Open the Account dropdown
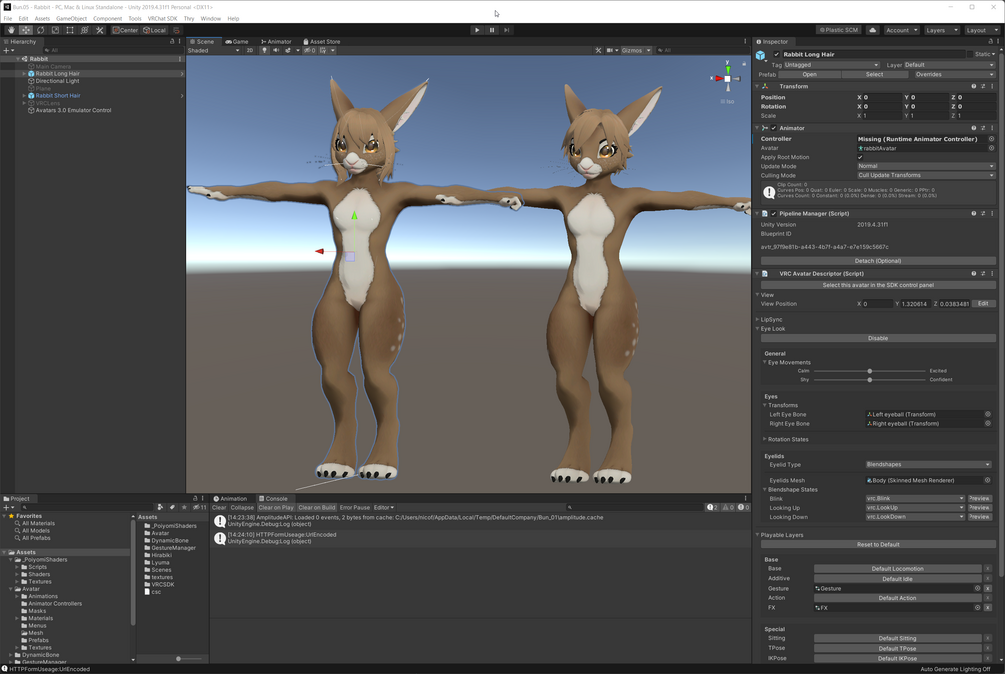The height and width of the screenshot is (674, 1005). click(901, 30)
